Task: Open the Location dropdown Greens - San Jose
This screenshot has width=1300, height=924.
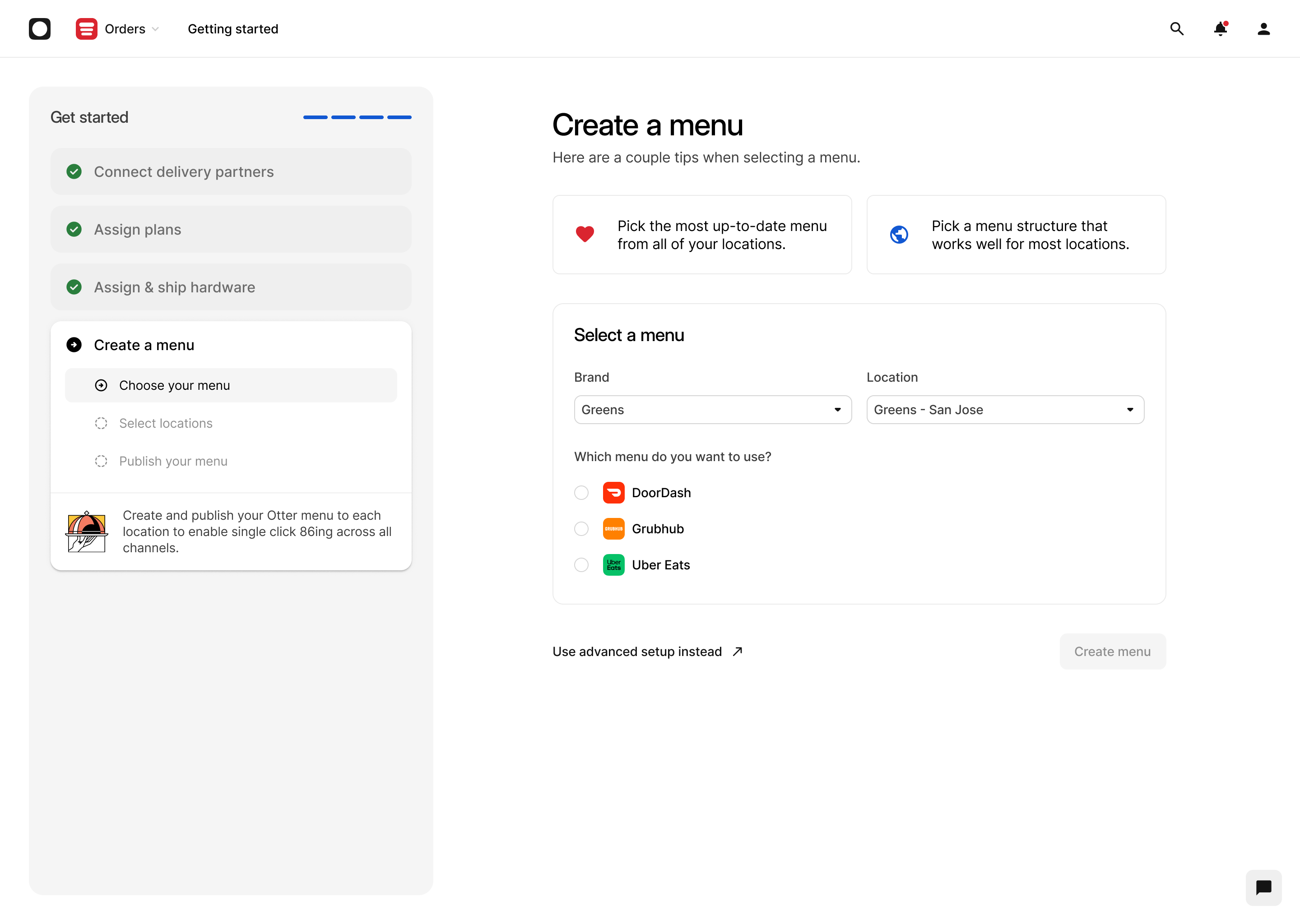Action: tap(1005, 410)
